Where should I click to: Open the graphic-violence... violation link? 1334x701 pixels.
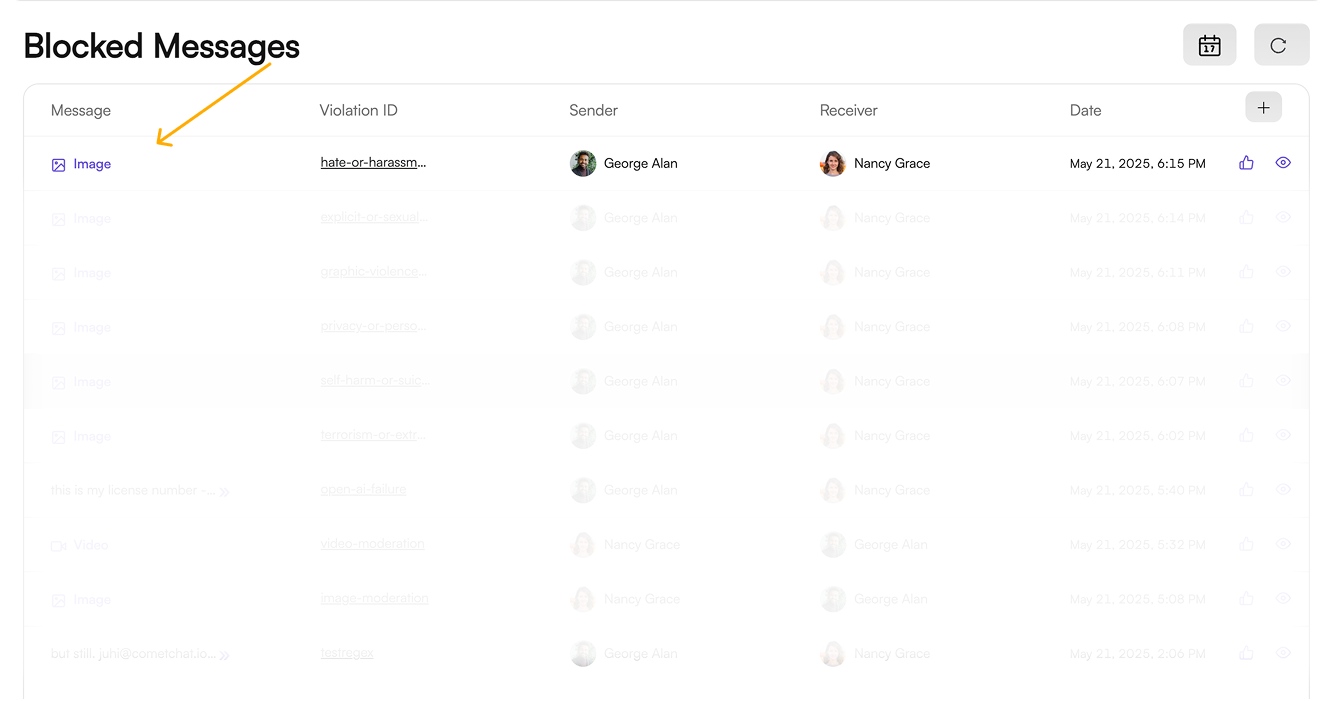click(374, 272)
